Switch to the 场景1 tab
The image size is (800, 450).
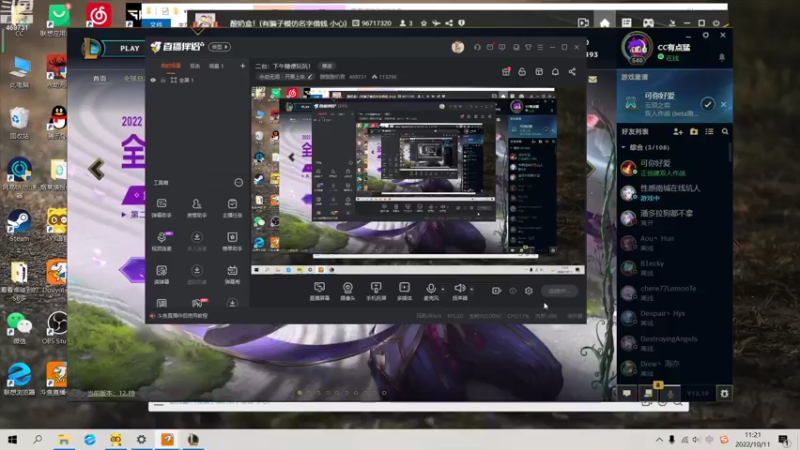click(x=216, y=66)
